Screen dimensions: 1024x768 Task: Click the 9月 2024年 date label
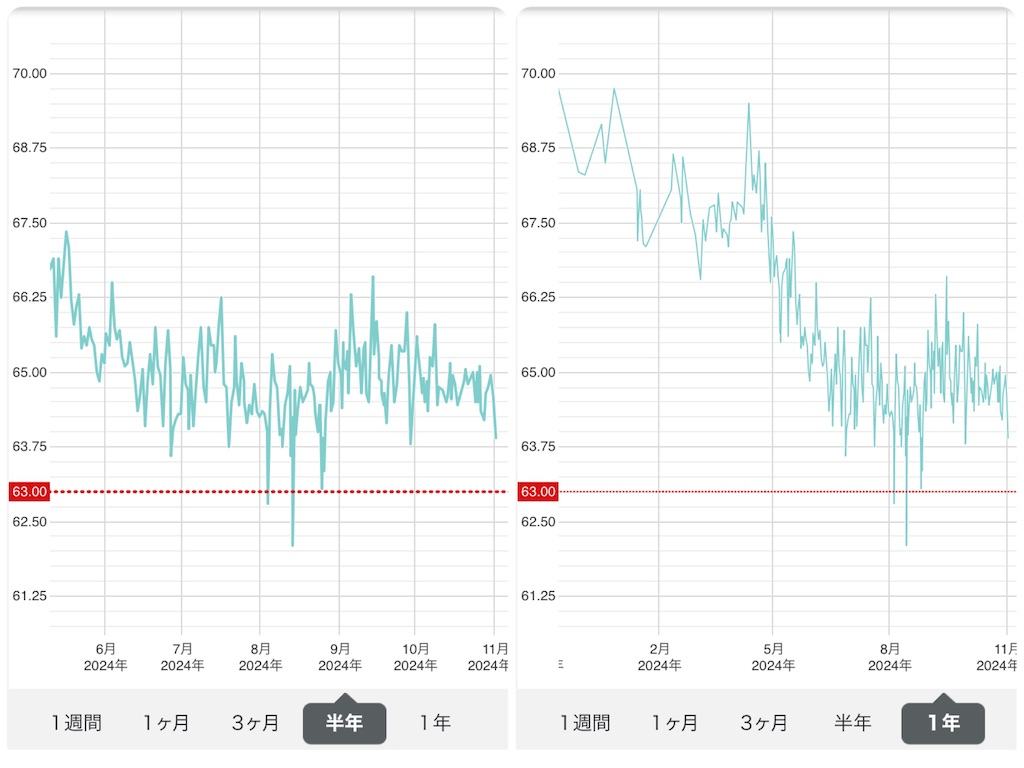340,657
